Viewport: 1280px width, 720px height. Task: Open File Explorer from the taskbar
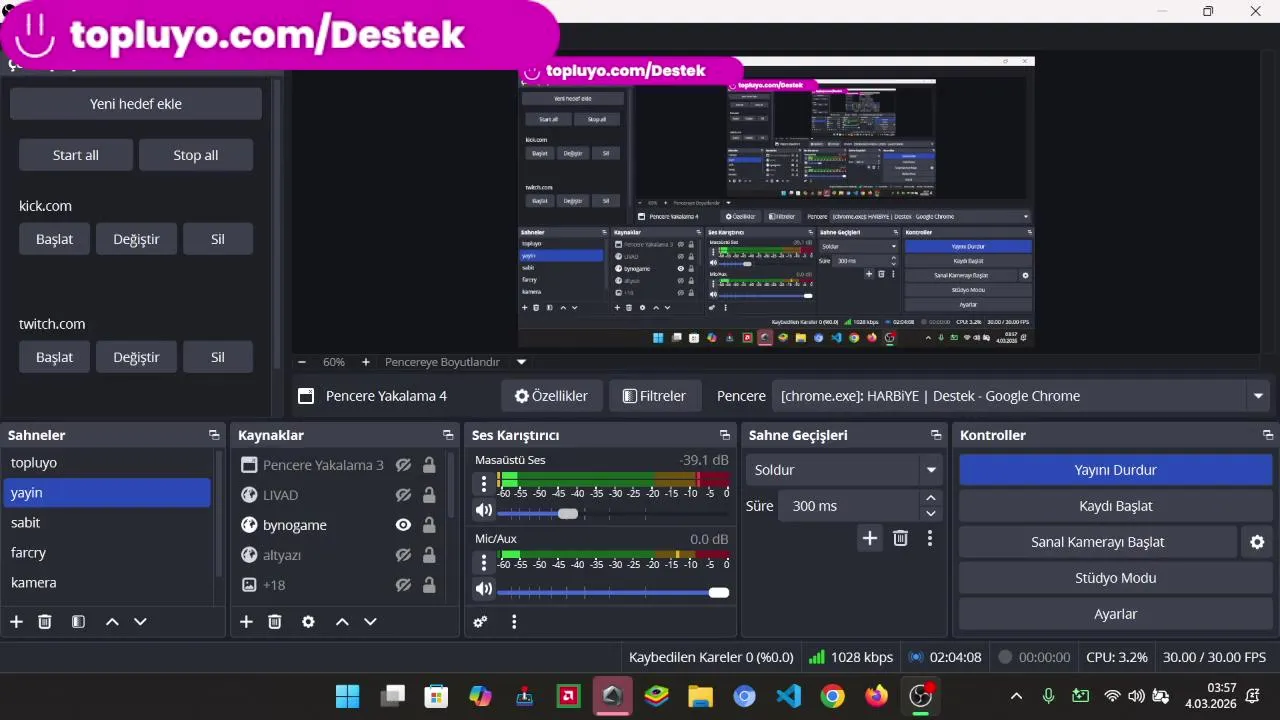point(700,696)
